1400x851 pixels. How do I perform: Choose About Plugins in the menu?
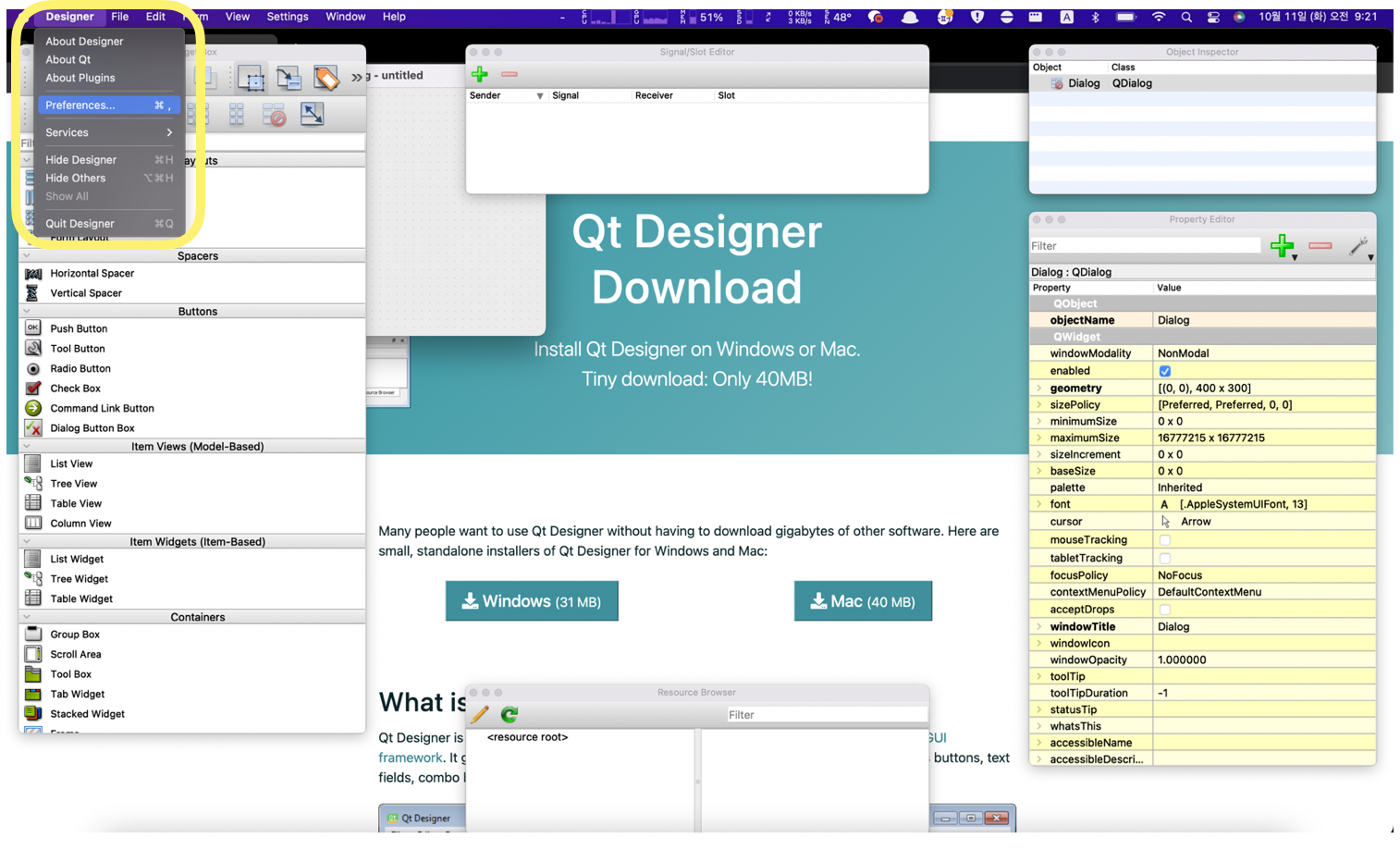tap(80, 78)
